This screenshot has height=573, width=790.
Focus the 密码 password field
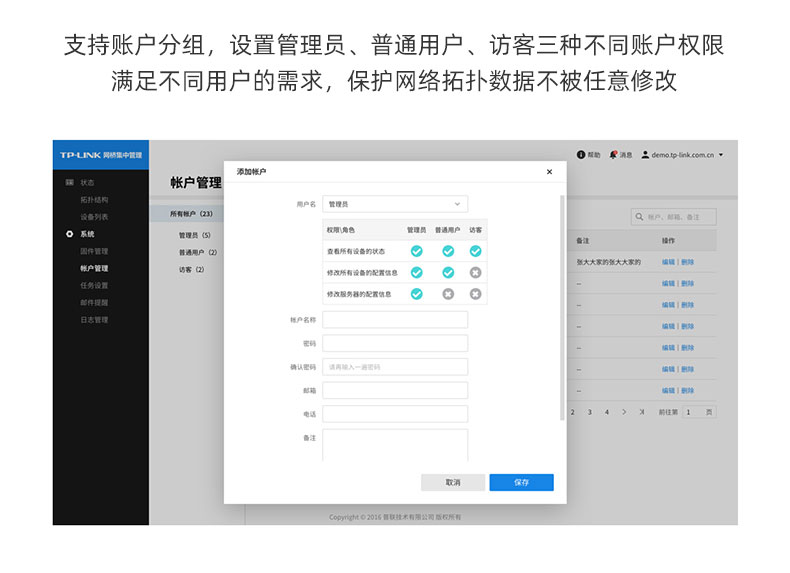[395, 343]
